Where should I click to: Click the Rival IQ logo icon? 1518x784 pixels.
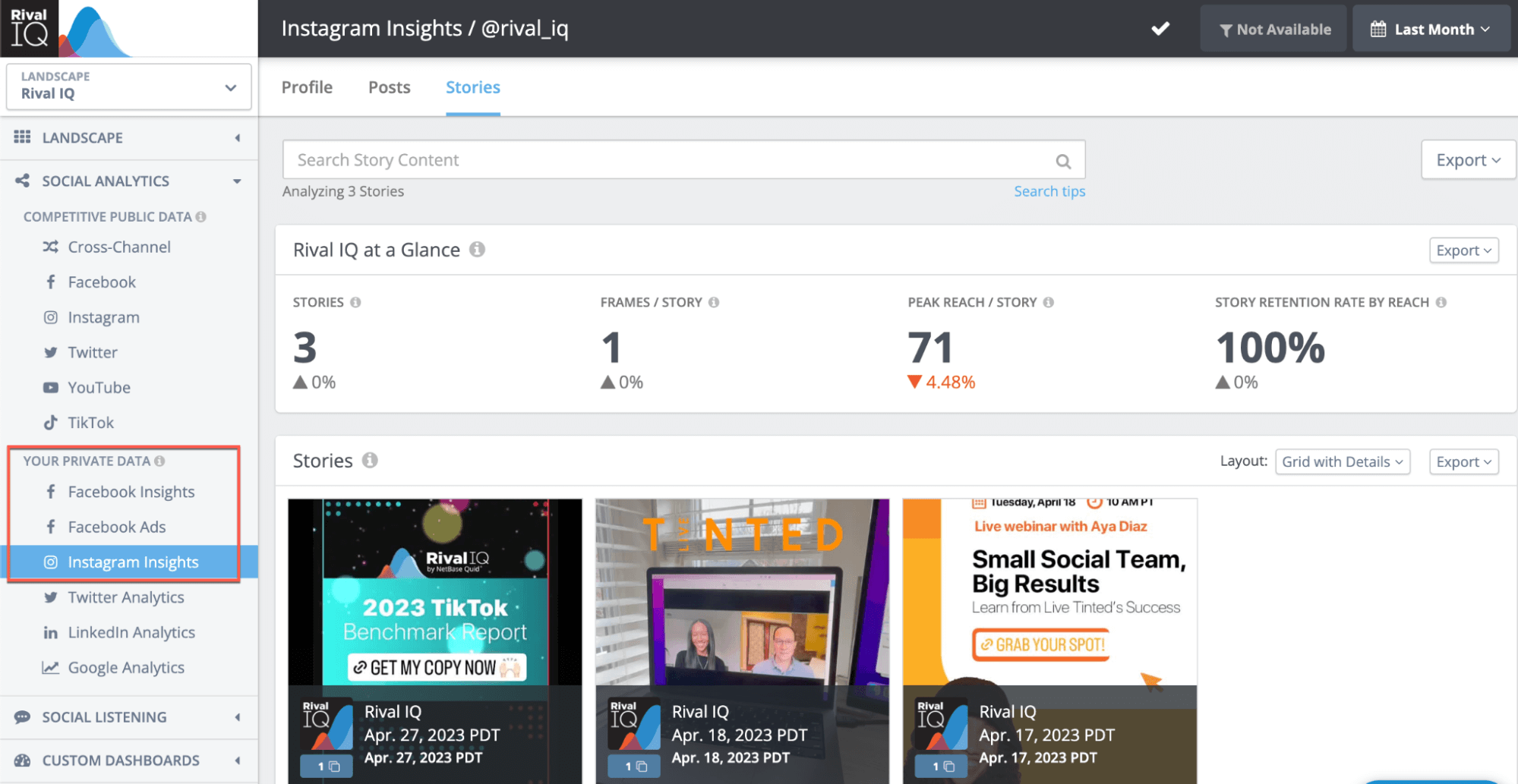[30, 28]
